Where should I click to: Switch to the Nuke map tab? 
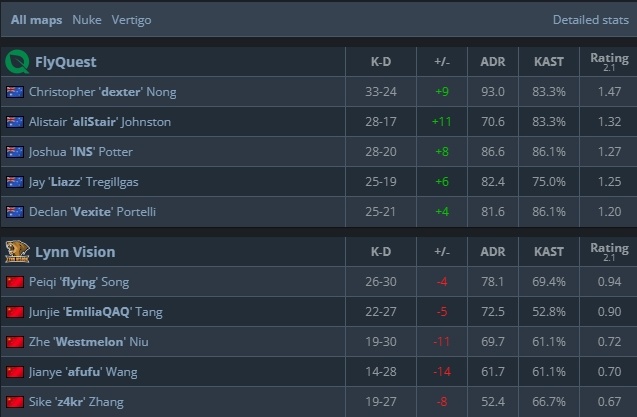(x=87, y=20)
